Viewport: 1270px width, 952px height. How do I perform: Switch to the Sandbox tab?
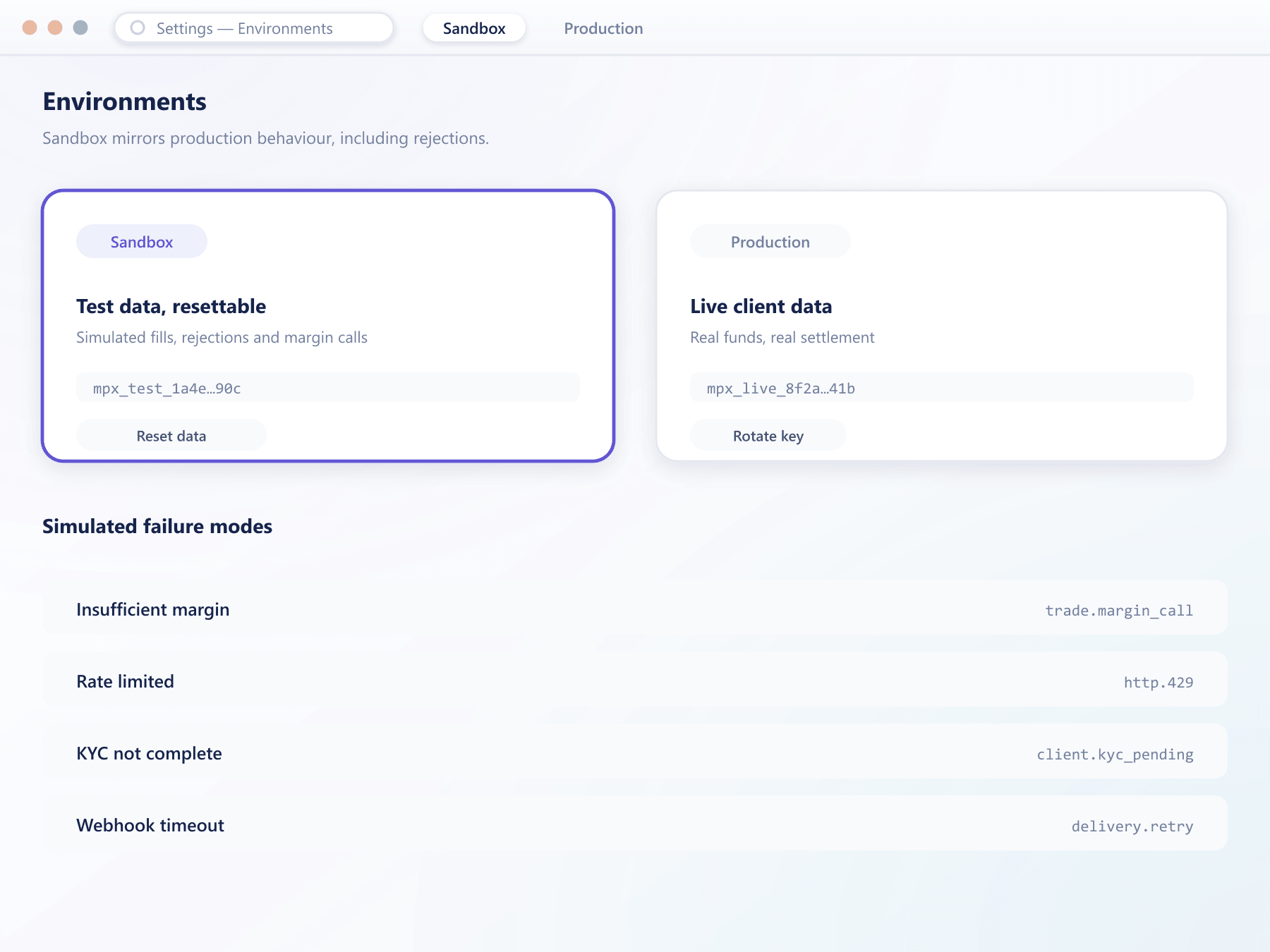tap(474, 28)
